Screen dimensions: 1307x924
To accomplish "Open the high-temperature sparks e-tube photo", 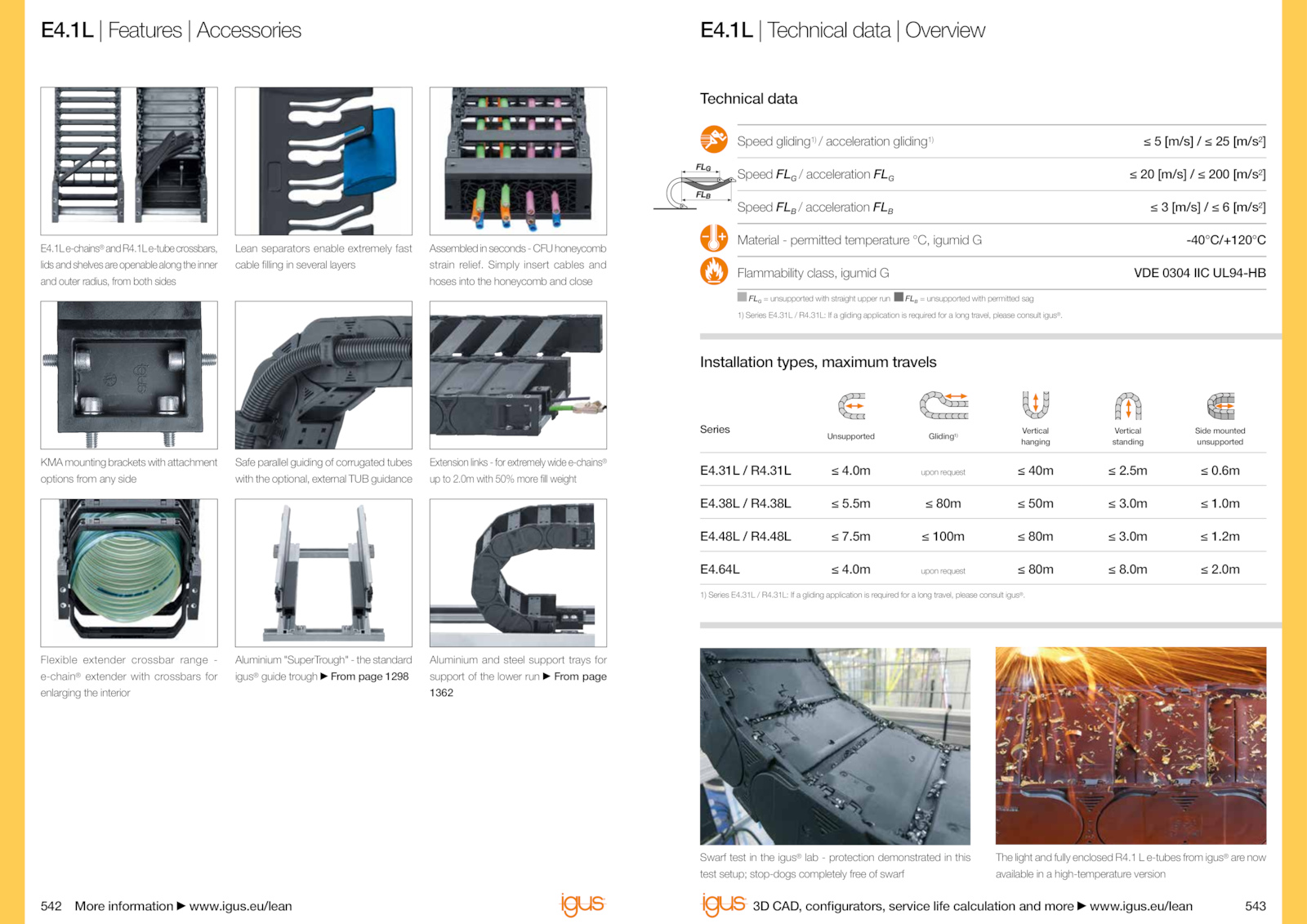I will click(1131, 746).
